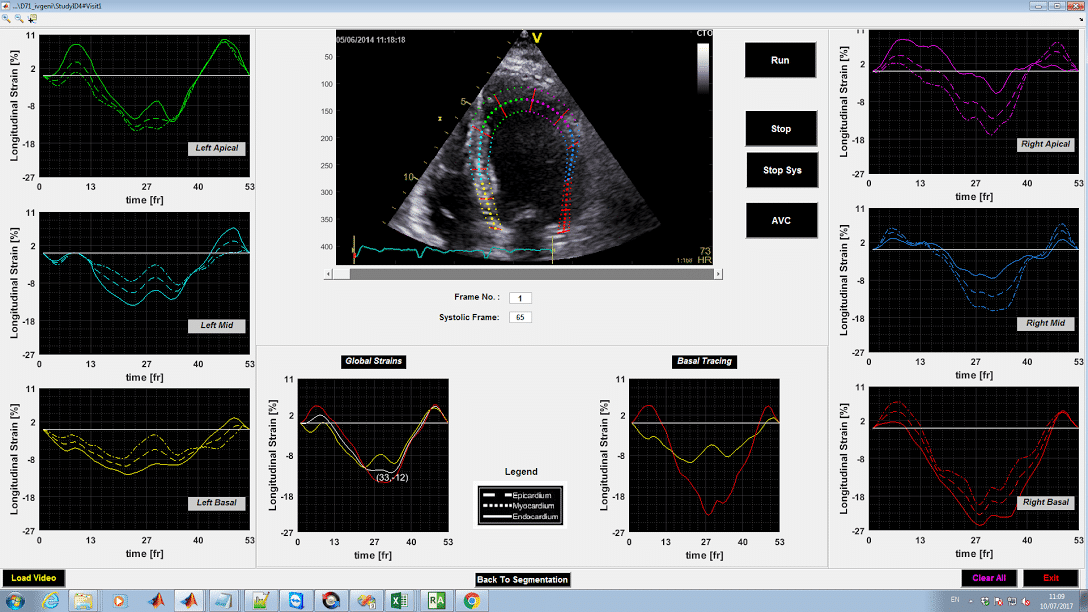Click the AVC button
Screen dimensions: 1088x612
(781, 220)
